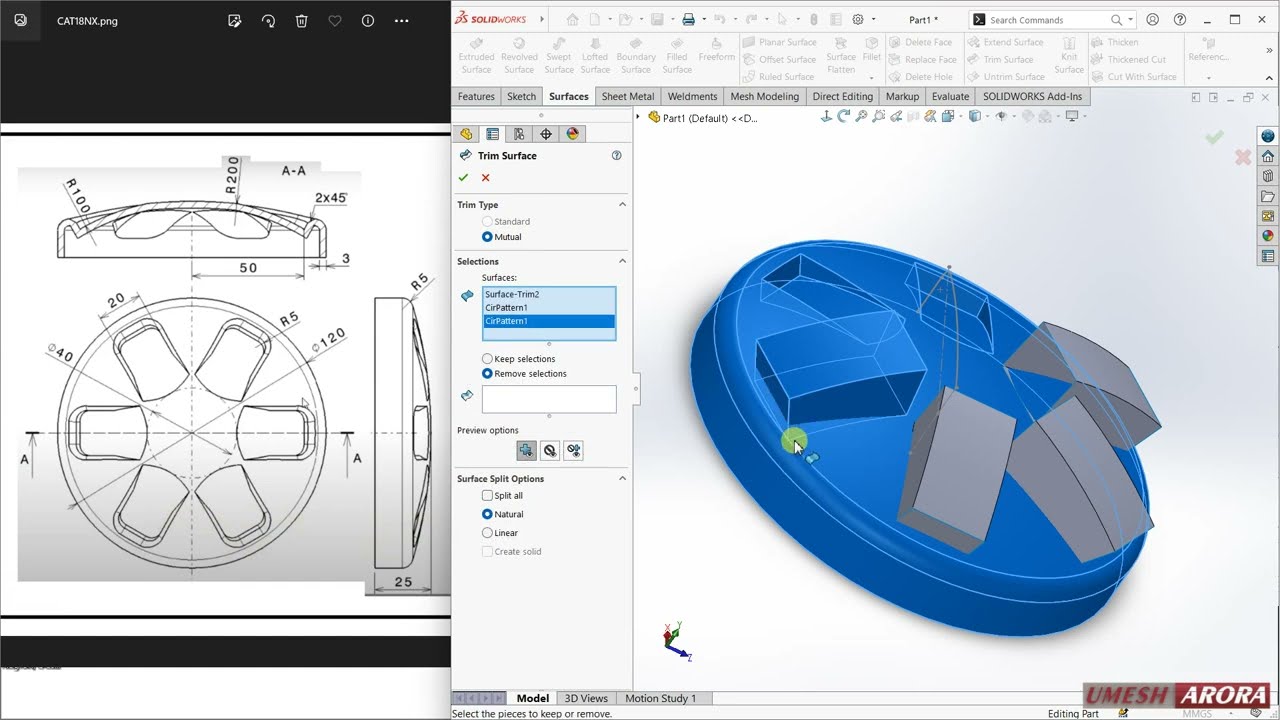This screenshot has width=1280, height=720.
Task: Open user login account icon
Action: point(1153,19)
